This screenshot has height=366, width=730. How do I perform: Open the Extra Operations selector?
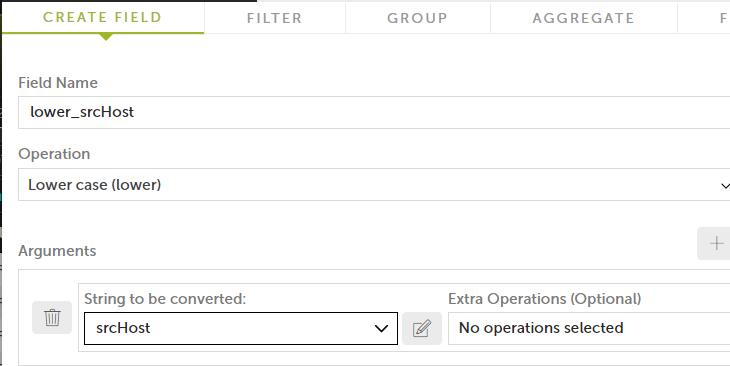point(589,328)
